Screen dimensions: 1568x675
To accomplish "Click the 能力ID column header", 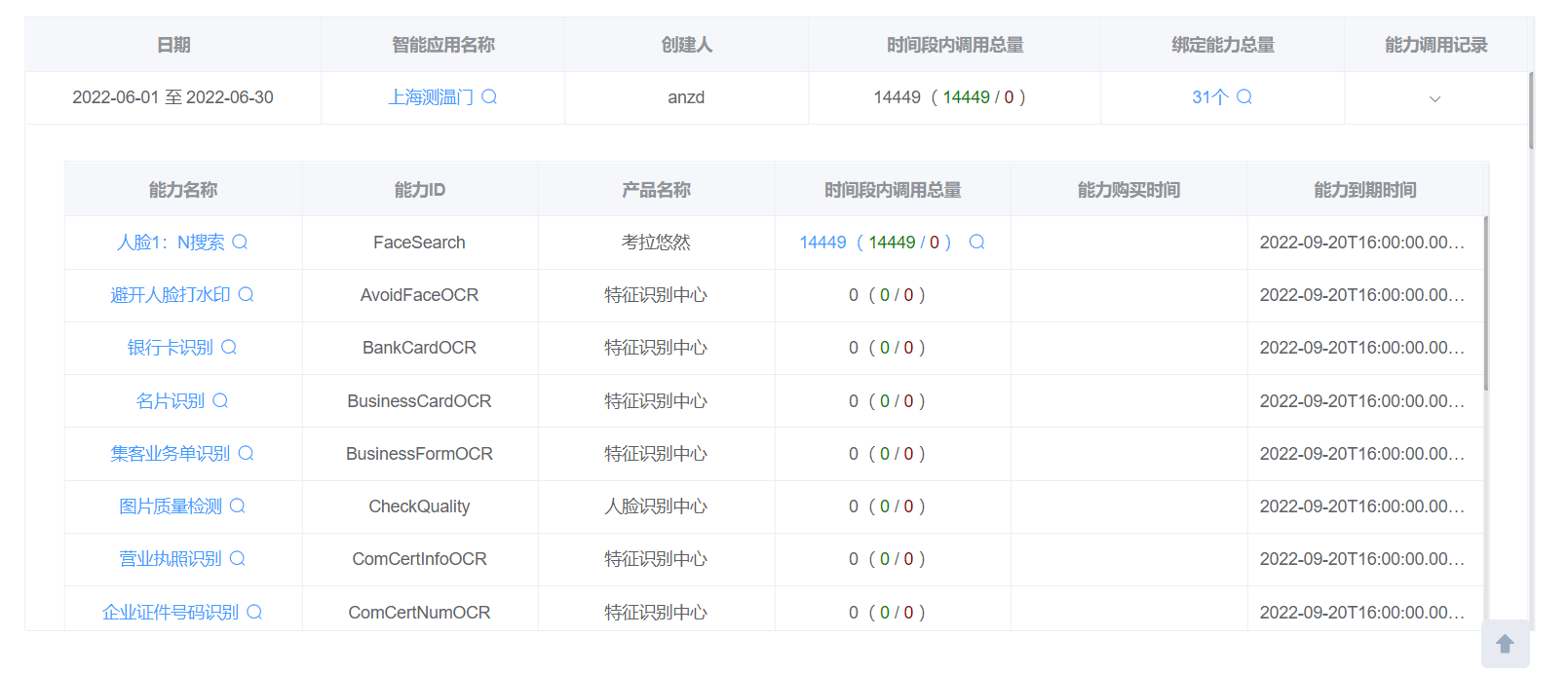I will point(420,190).
